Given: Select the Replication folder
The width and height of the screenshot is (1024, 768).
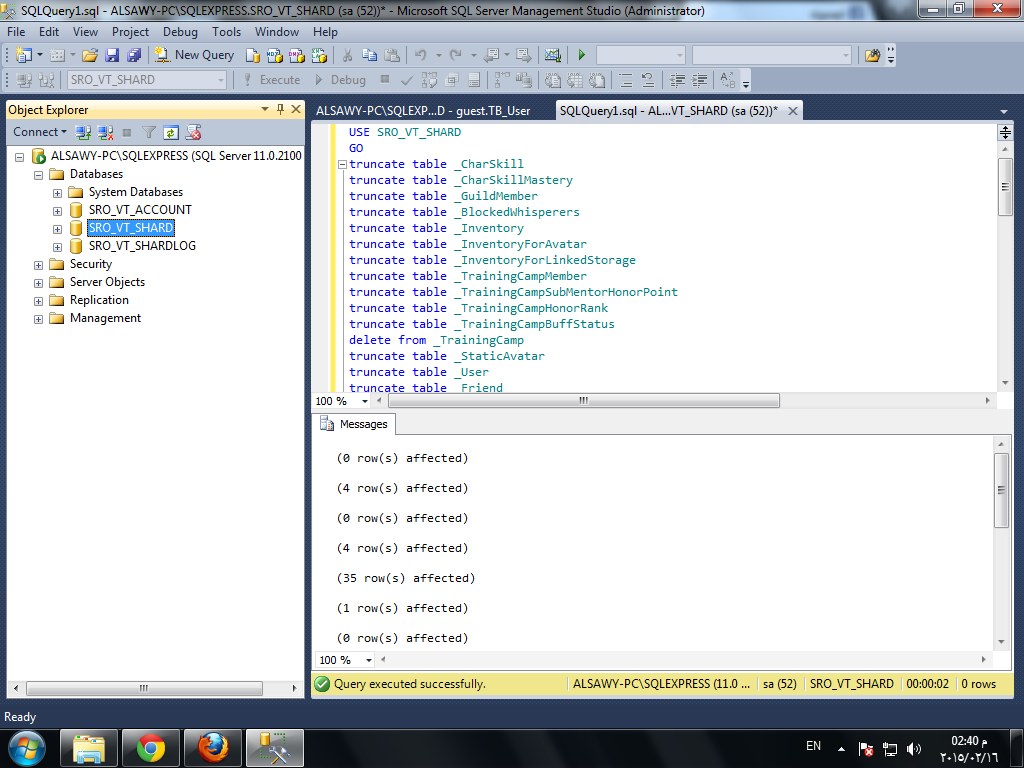Looking at the screenshot, I should pos(99,300).
